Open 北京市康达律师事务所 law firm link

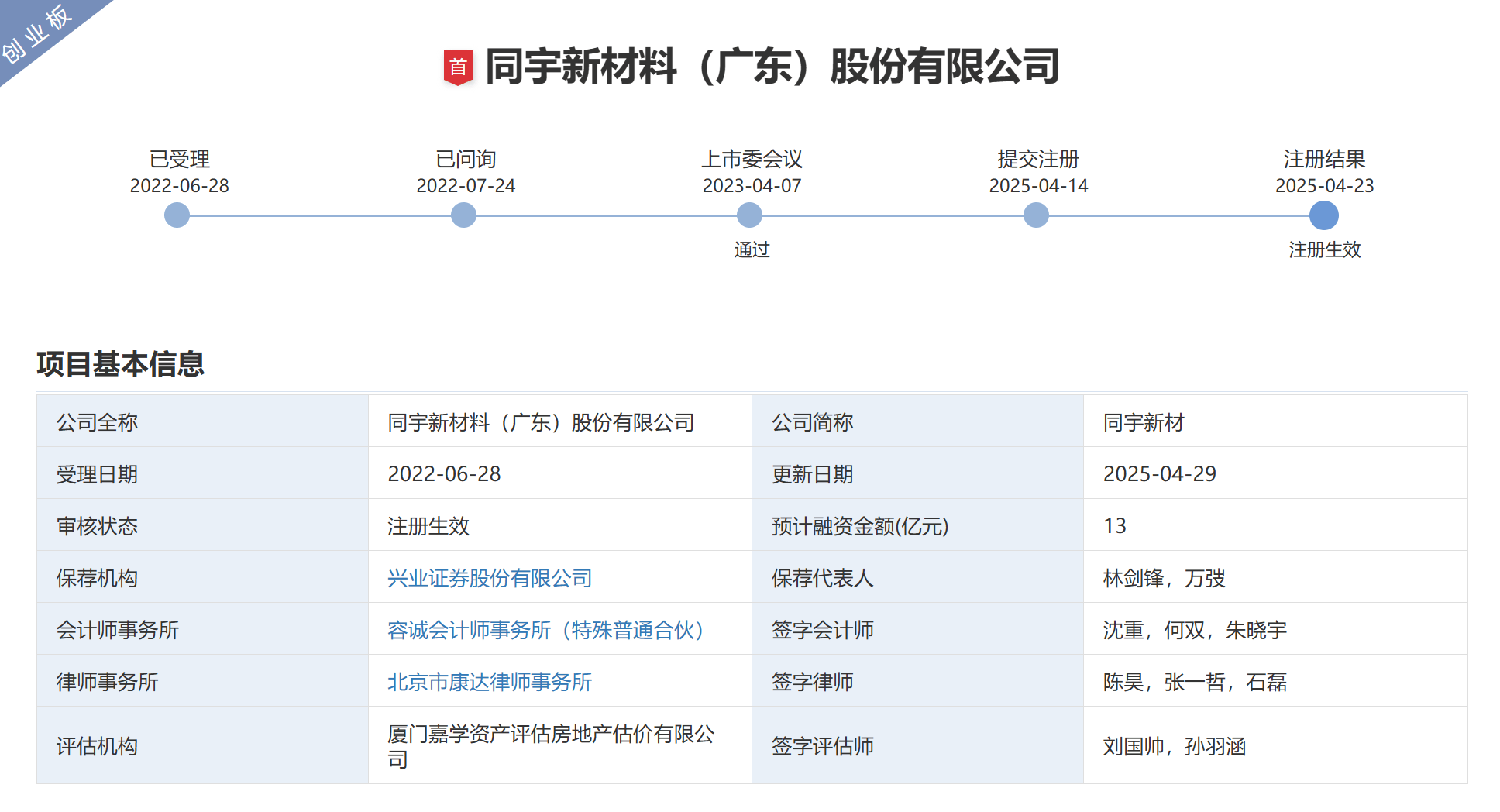[x=490, y=682]
